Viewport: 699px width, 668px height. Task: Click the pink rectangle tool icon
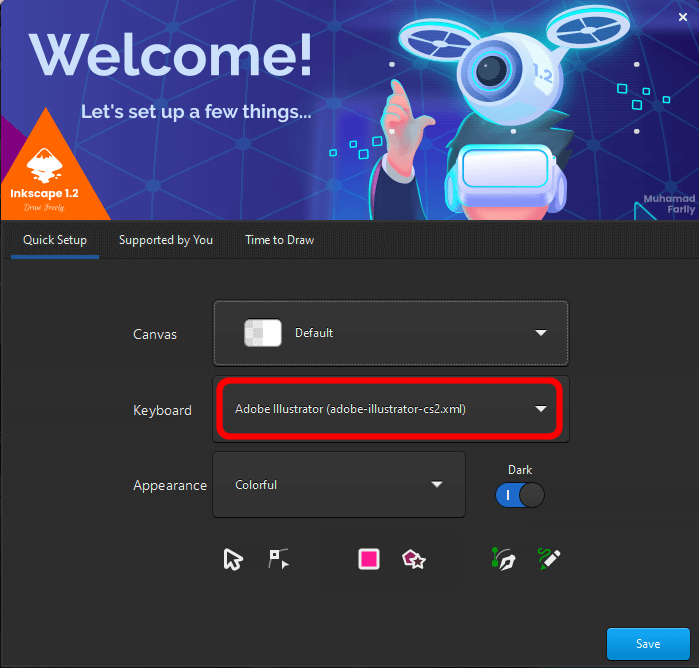[x=369, y=559]
